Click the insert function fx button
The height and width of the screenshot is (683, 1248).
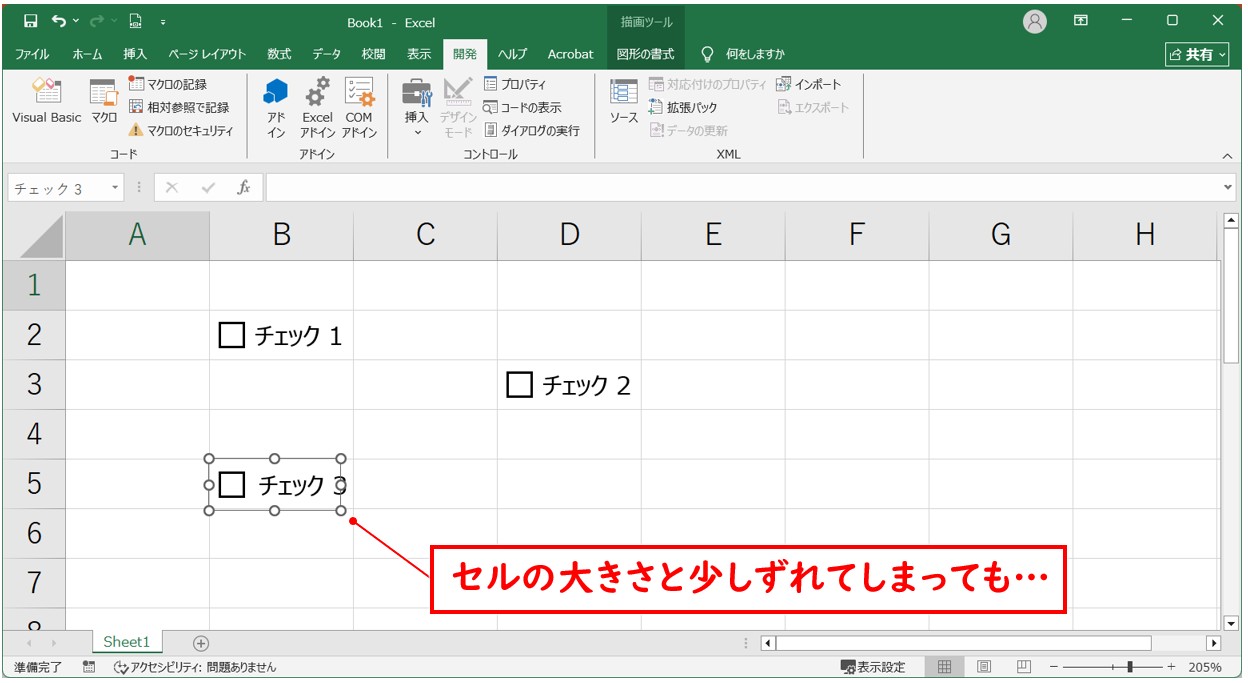coord(243,188)
